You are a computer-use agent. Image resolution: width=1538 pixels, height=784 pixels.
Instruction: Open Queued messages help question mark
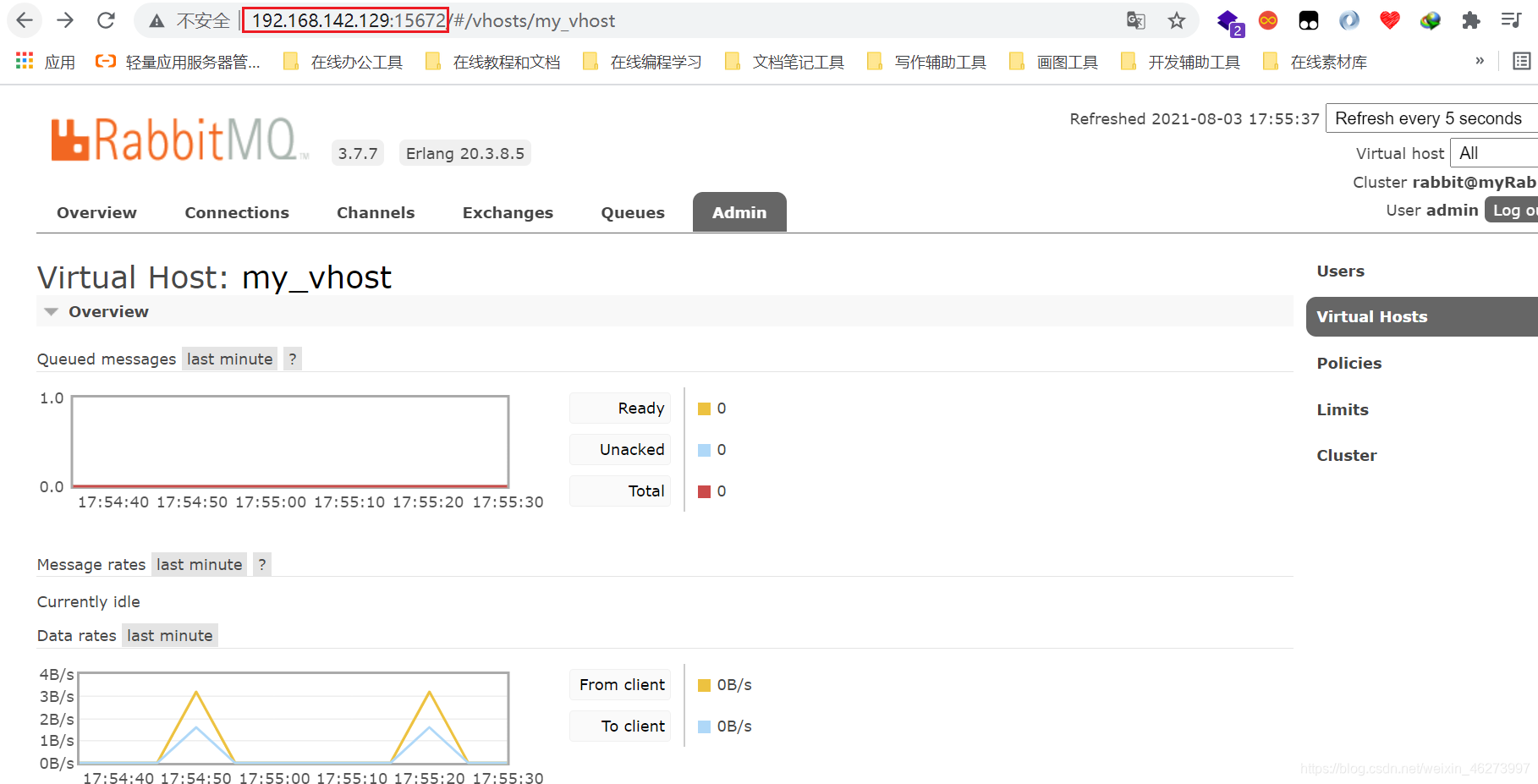(292, 359)
